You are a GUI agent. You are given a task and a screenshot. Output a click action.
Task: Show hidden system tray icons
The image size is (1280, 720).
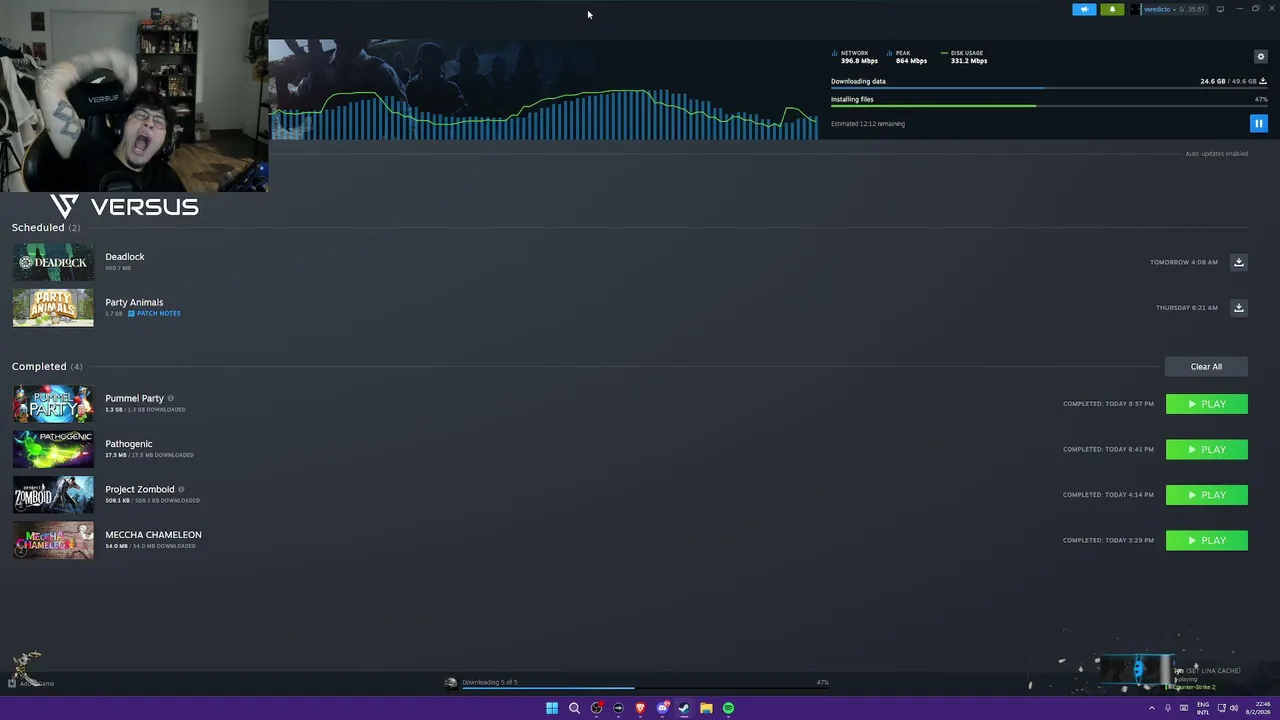click(x=1151, y=708)
